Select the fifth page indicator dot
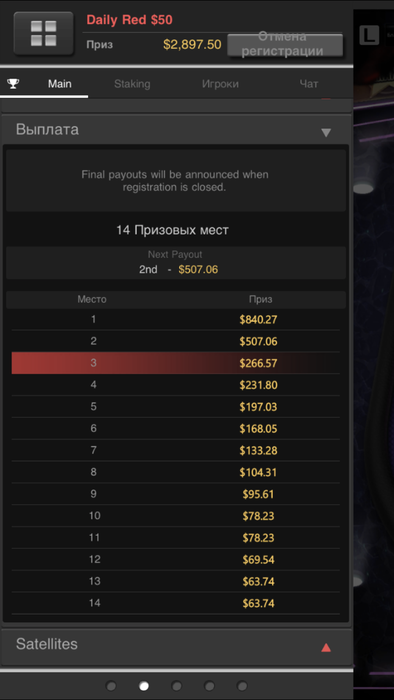This screenshot has width=394, height=700. (x=242, y=686)
